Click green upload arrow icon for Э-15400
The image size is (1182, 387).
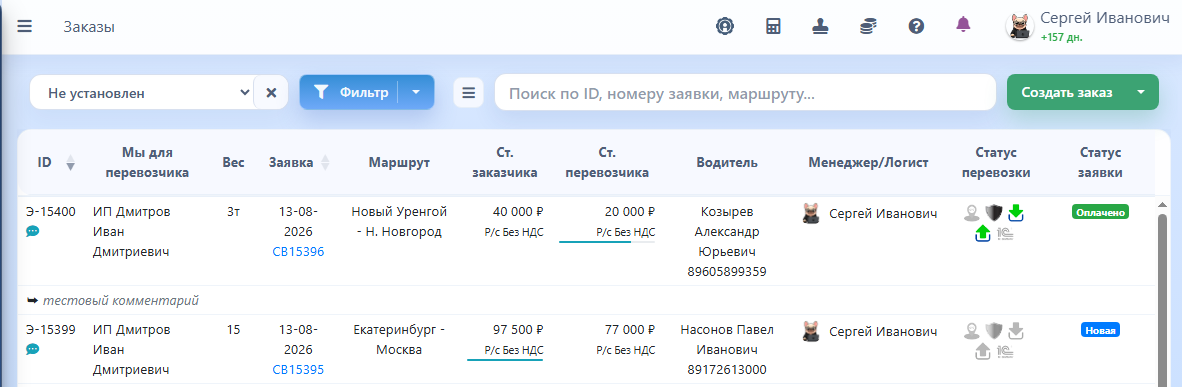(983, 234)
